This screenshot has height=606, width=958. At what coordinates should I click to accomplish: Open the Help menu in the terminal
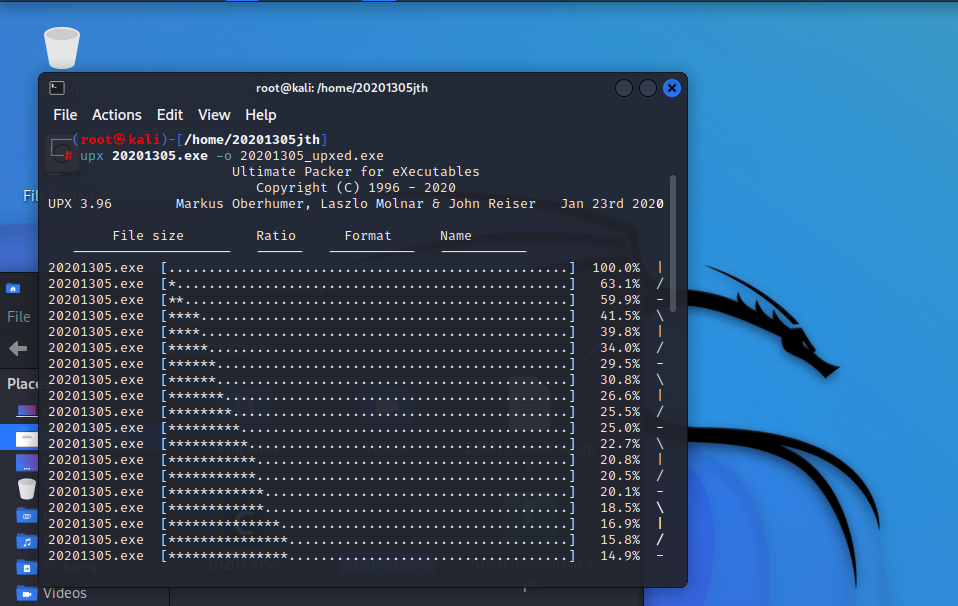tap(261, 115)
